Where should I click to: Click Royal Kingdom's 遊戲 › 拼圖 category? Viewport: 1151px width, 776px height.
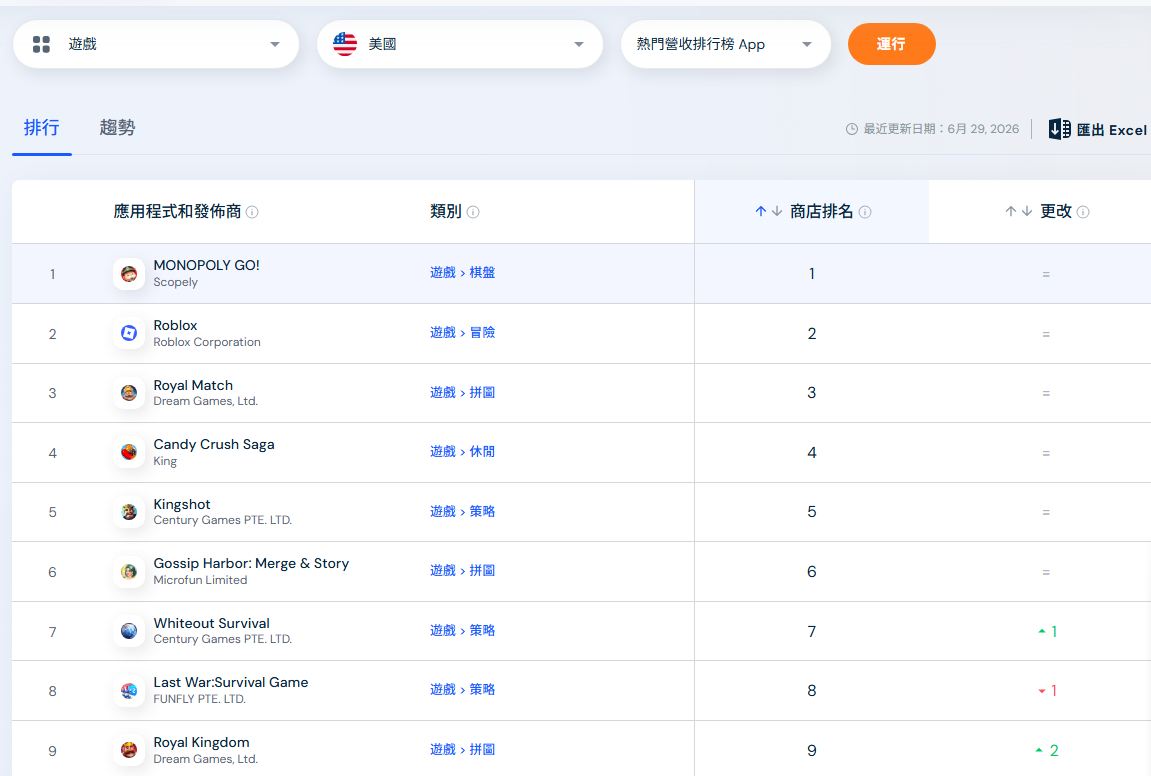[x=462, y=750]
